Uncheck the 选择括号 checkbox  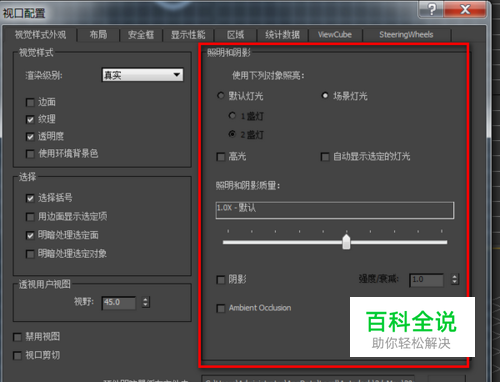(x=30, y=198)
